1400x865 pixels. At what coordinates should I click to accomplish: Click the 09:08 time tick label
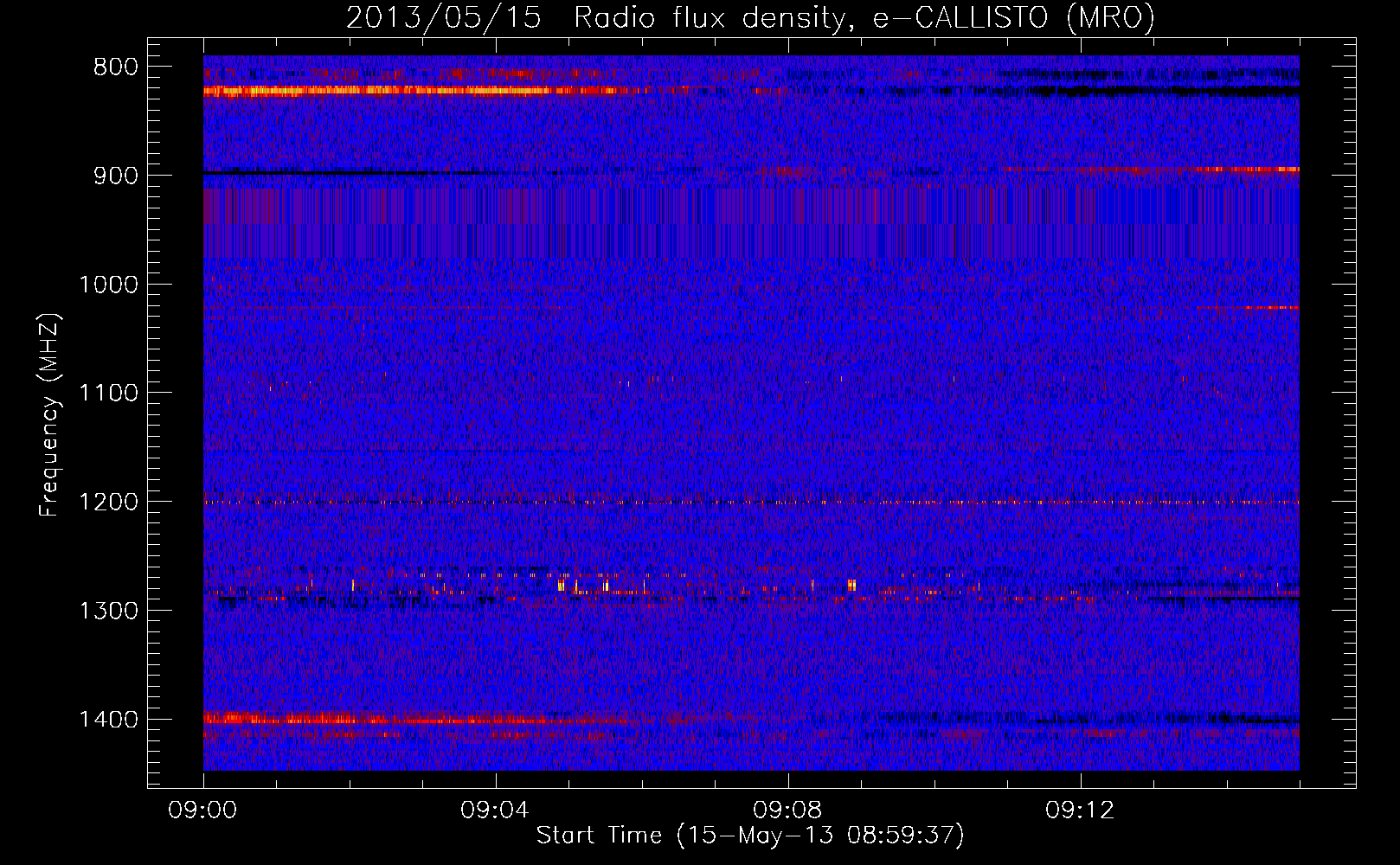[x=787, y=811]
